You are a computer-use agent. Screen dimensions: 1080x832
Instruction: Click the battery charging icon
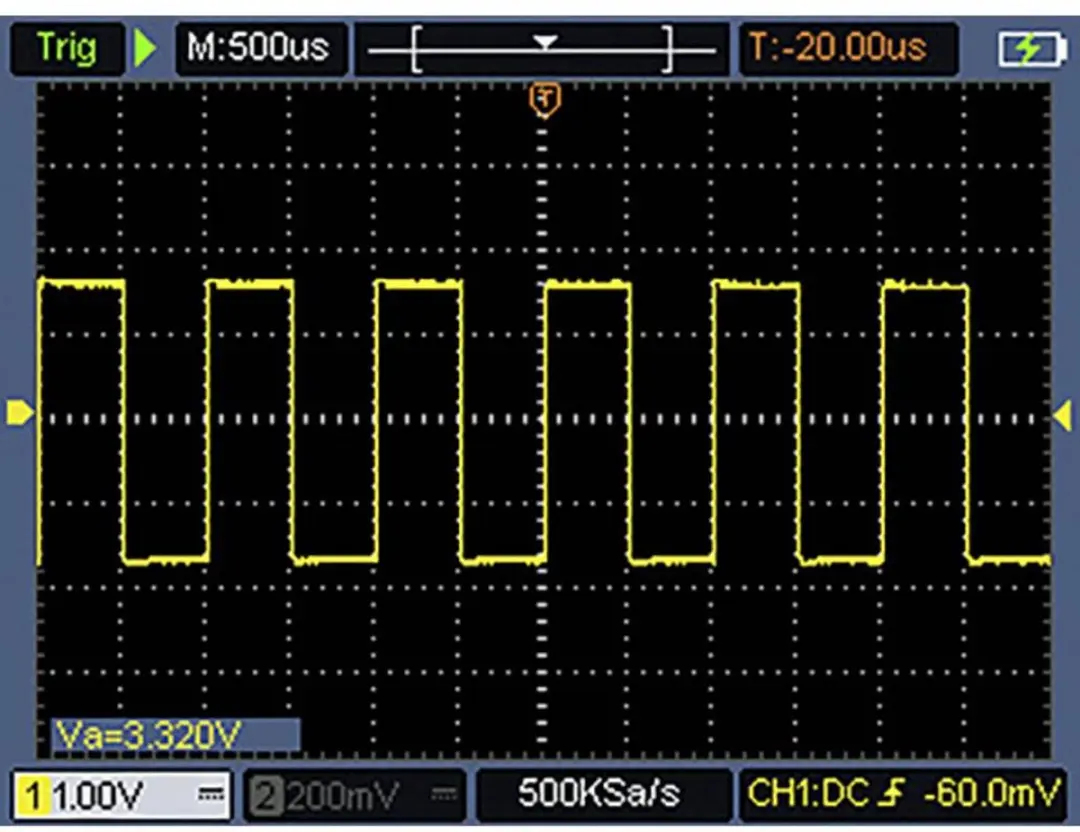1031,50
